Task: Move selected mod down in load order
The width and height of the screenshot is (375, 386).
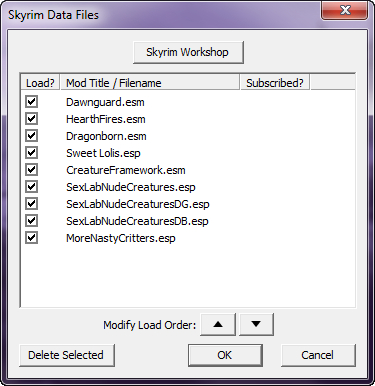Action: (x=256, y=324)
